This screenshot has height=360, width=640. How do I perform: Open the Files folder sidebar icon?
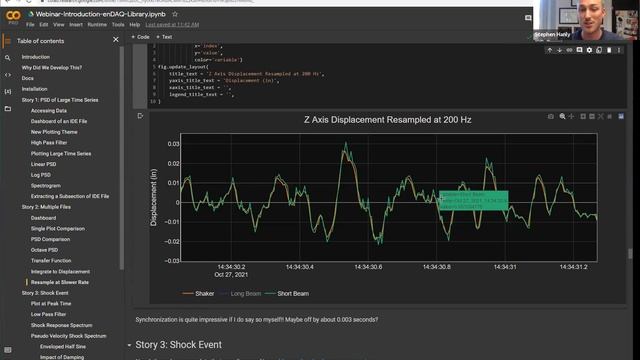7,109
